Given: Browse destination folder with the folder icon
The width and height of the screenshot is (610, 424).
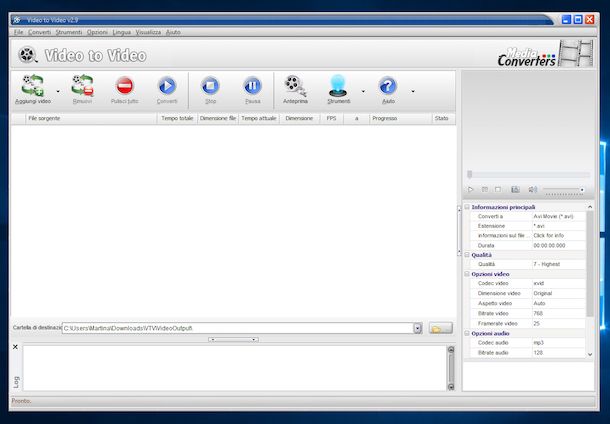Looking at the screenshot, I should (440, 328).
